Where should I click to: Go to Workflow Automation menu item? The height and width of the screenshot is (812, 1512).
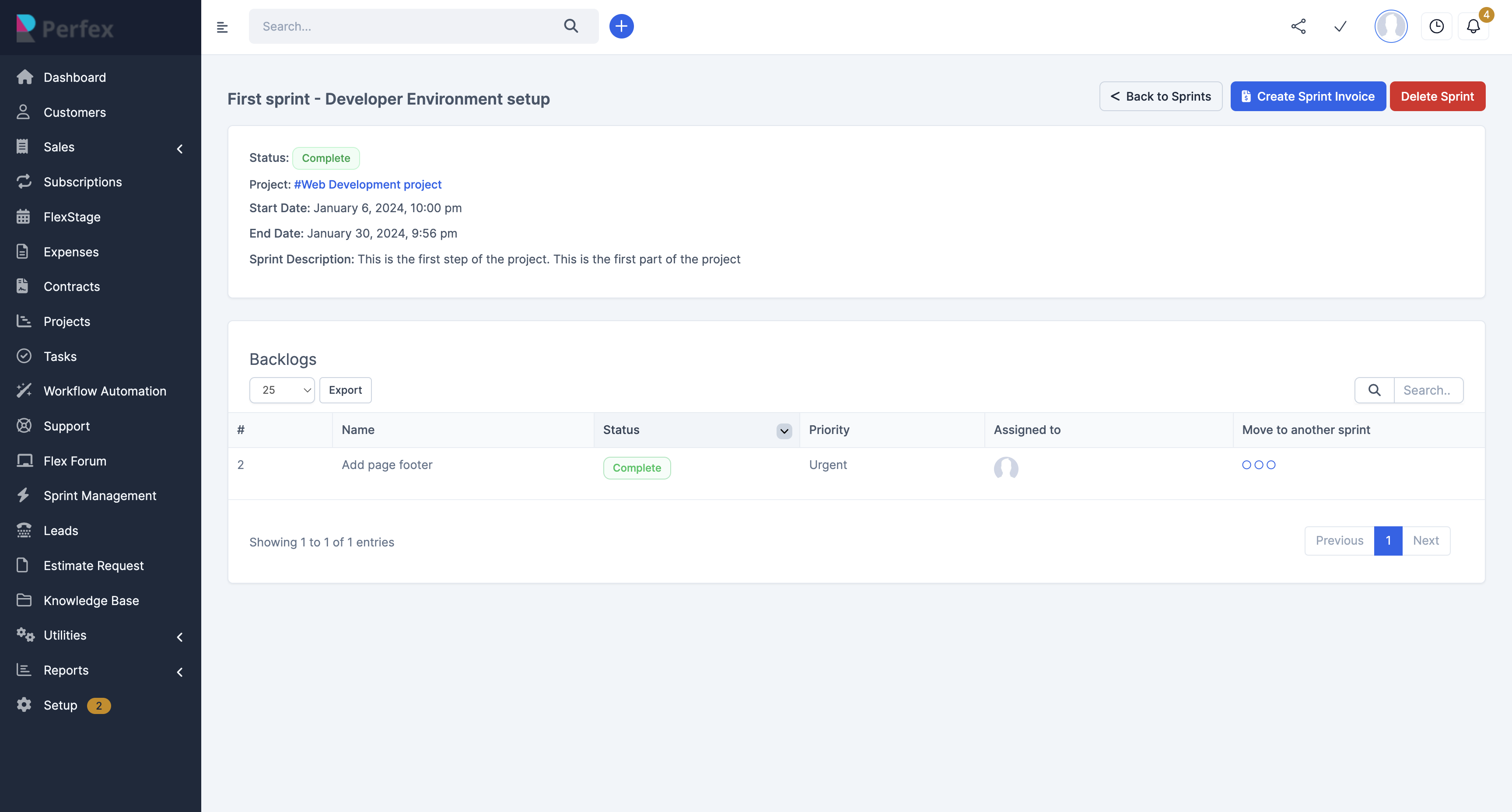[x=105, y=391]
